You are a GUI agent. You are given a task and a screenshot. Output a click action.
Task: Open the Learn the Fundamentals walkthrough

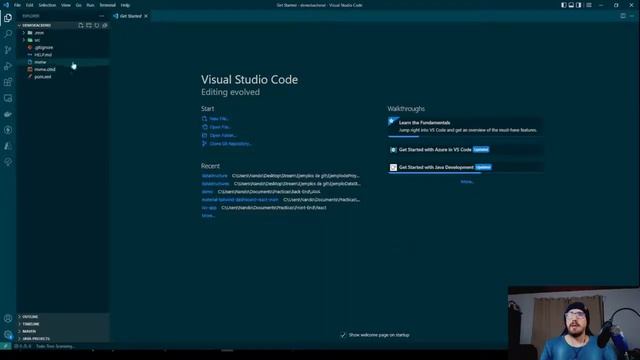(x=465, y=127)
